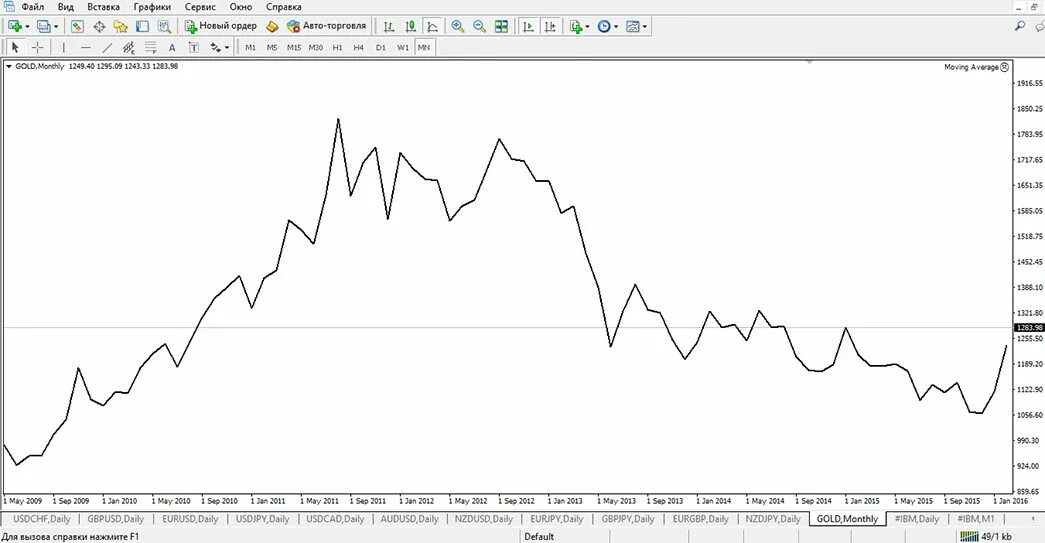Switch chart to bar chart mode
The height and width of the screenshot is (543, 1045).
pos(389,26)
